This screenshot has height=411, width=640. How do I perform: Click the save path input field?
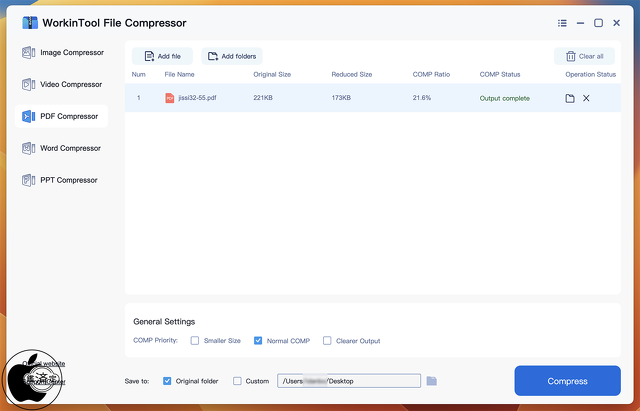349,381
